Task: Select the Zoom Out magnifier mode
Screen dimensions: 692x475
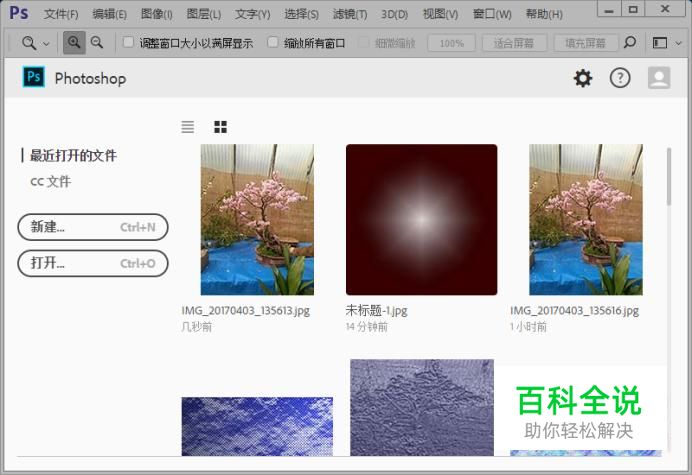Action: click(x=97, y=43)
